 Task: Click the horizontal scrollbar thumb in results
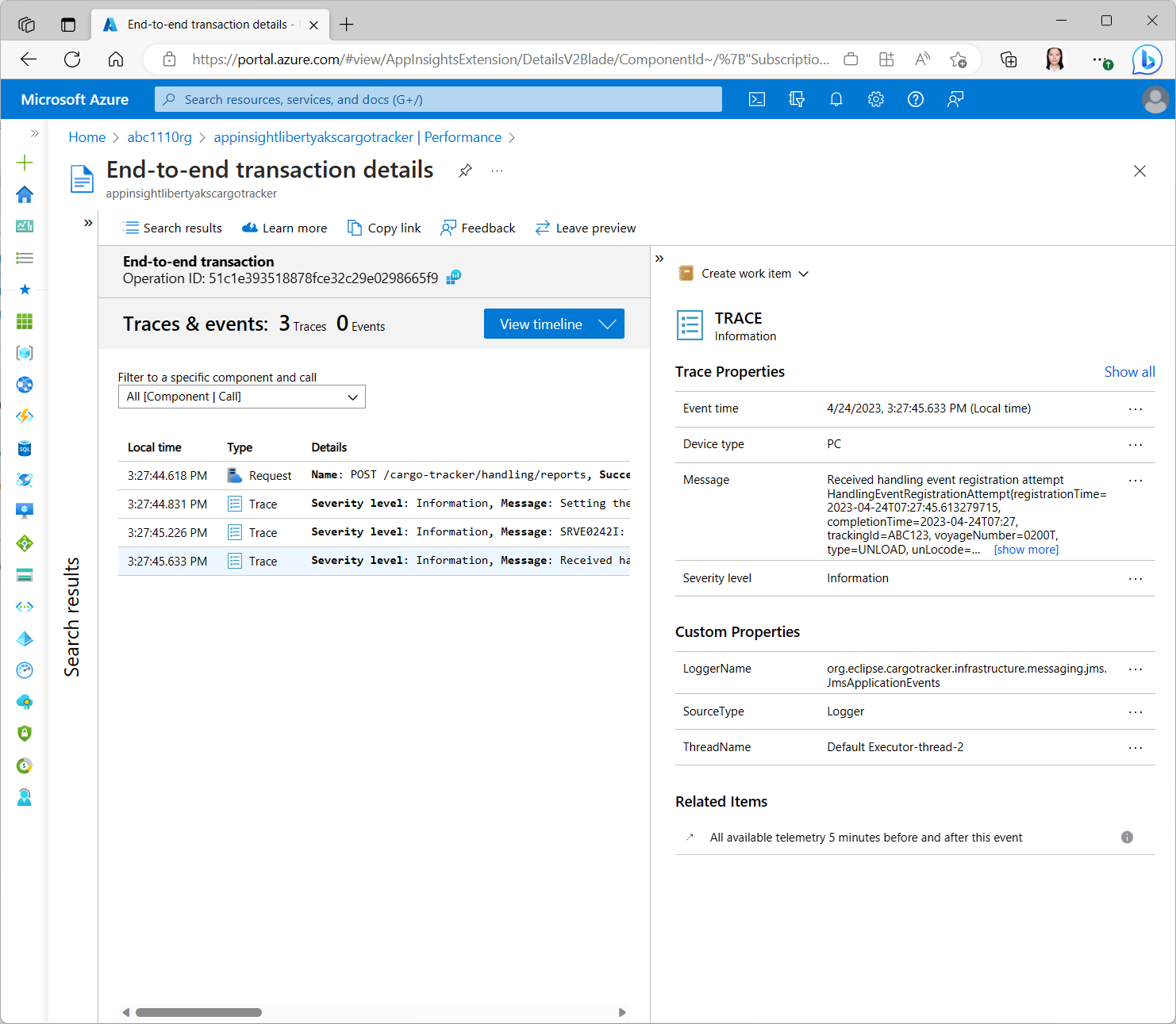tap(198, 1012)
